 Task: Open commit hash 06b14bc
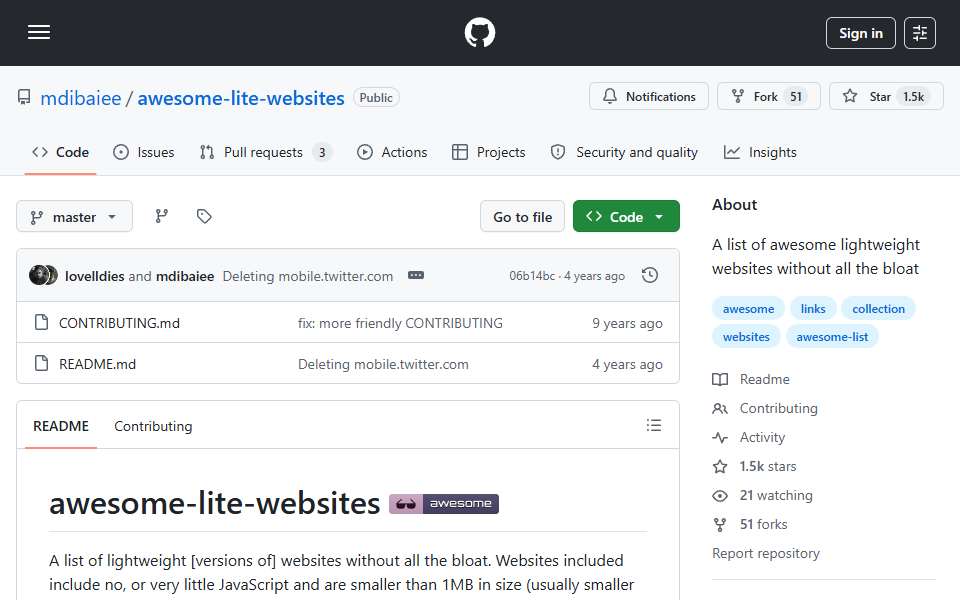click(531, 276)
